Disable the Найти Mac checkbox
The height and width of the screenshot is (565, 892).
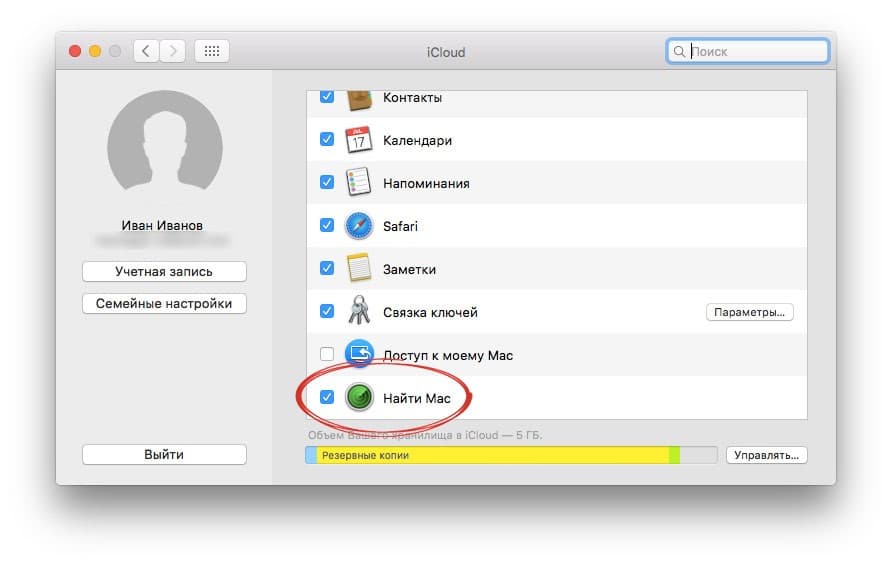(x=327, y=398)
